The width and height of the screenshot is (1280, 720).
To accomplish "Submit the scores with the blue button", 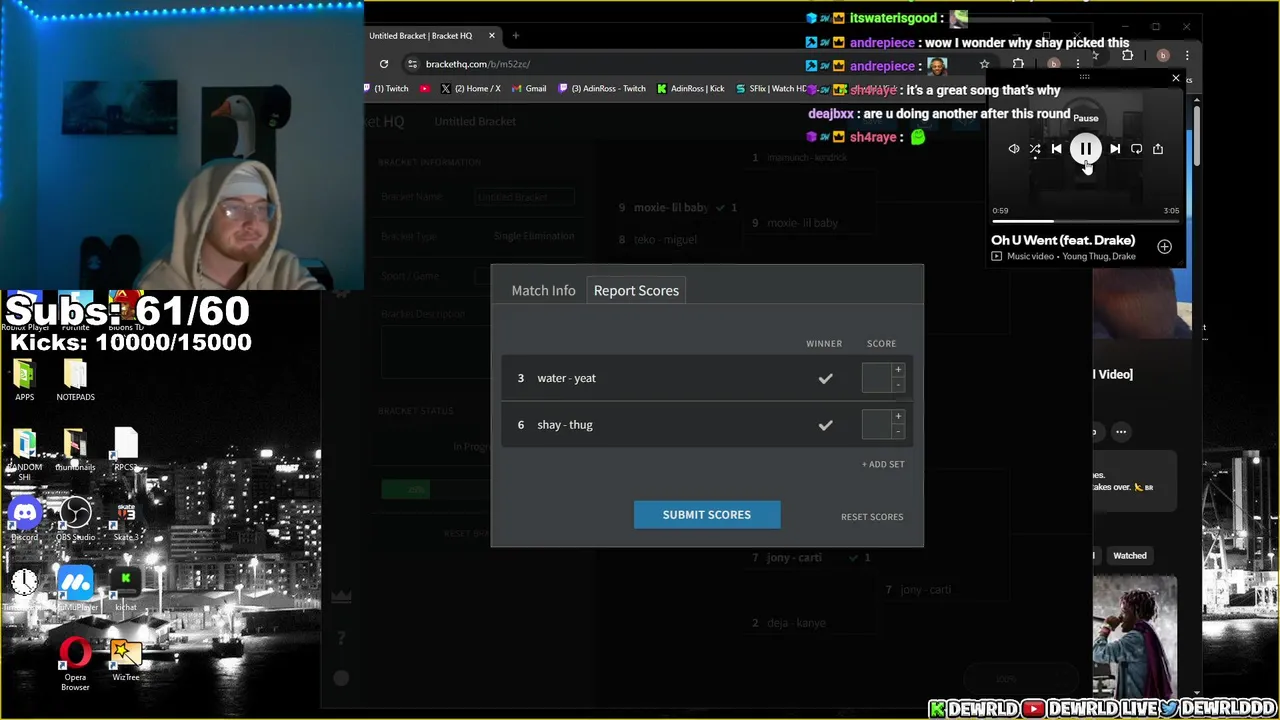I will click(707, 515).
